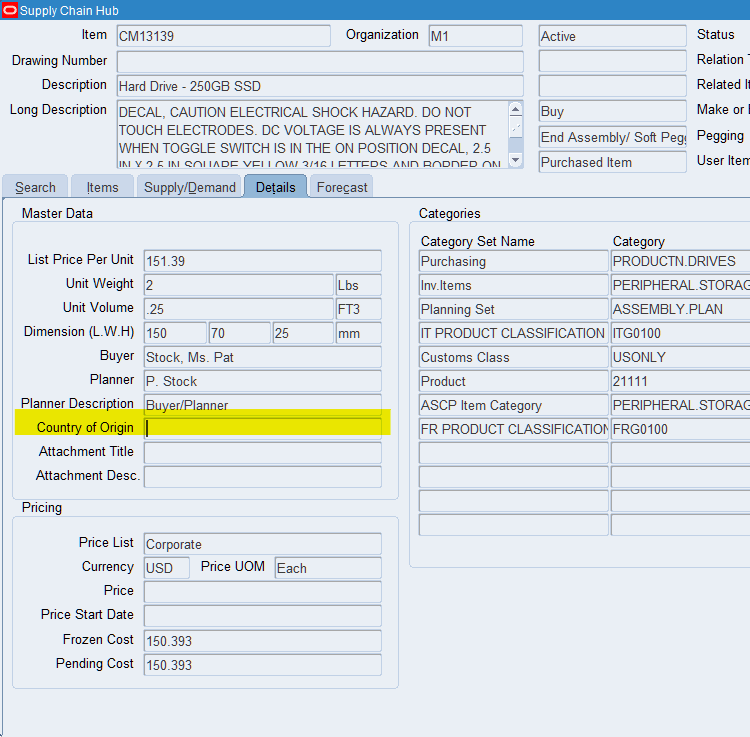Click the Unit Volume value .25

click(239, 309)
